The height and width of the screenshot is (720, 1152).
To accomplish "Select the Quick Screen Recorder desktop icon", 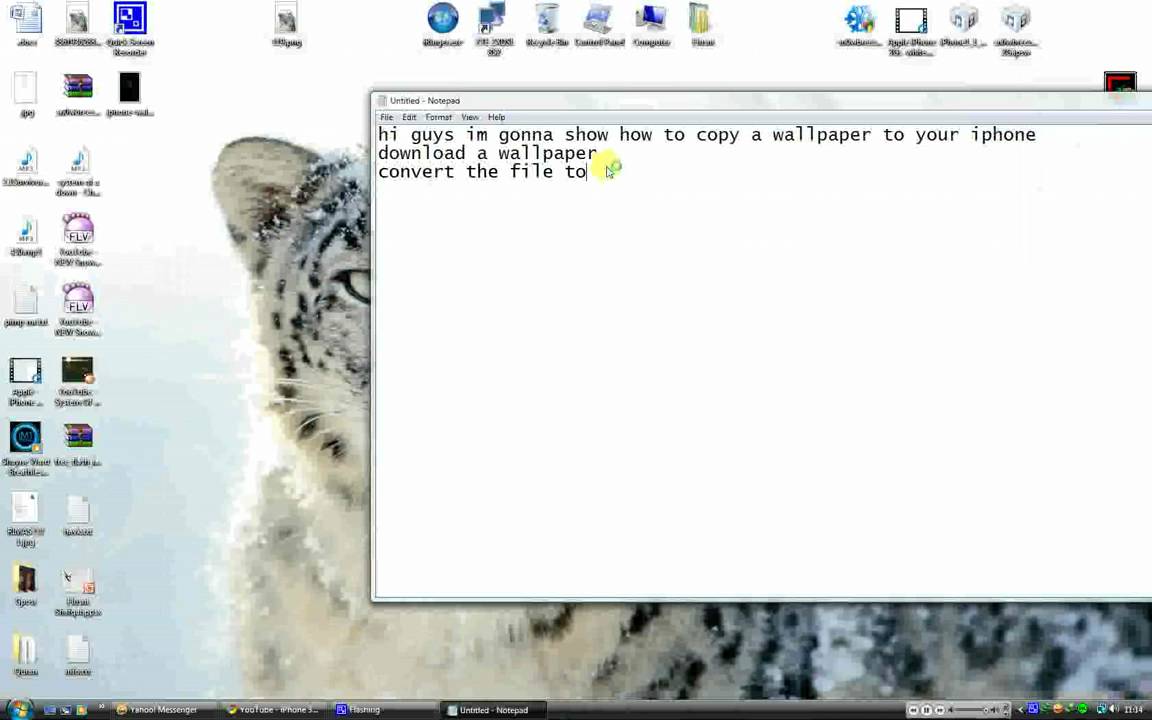I will pyautogui.click(x=130, y=29).
